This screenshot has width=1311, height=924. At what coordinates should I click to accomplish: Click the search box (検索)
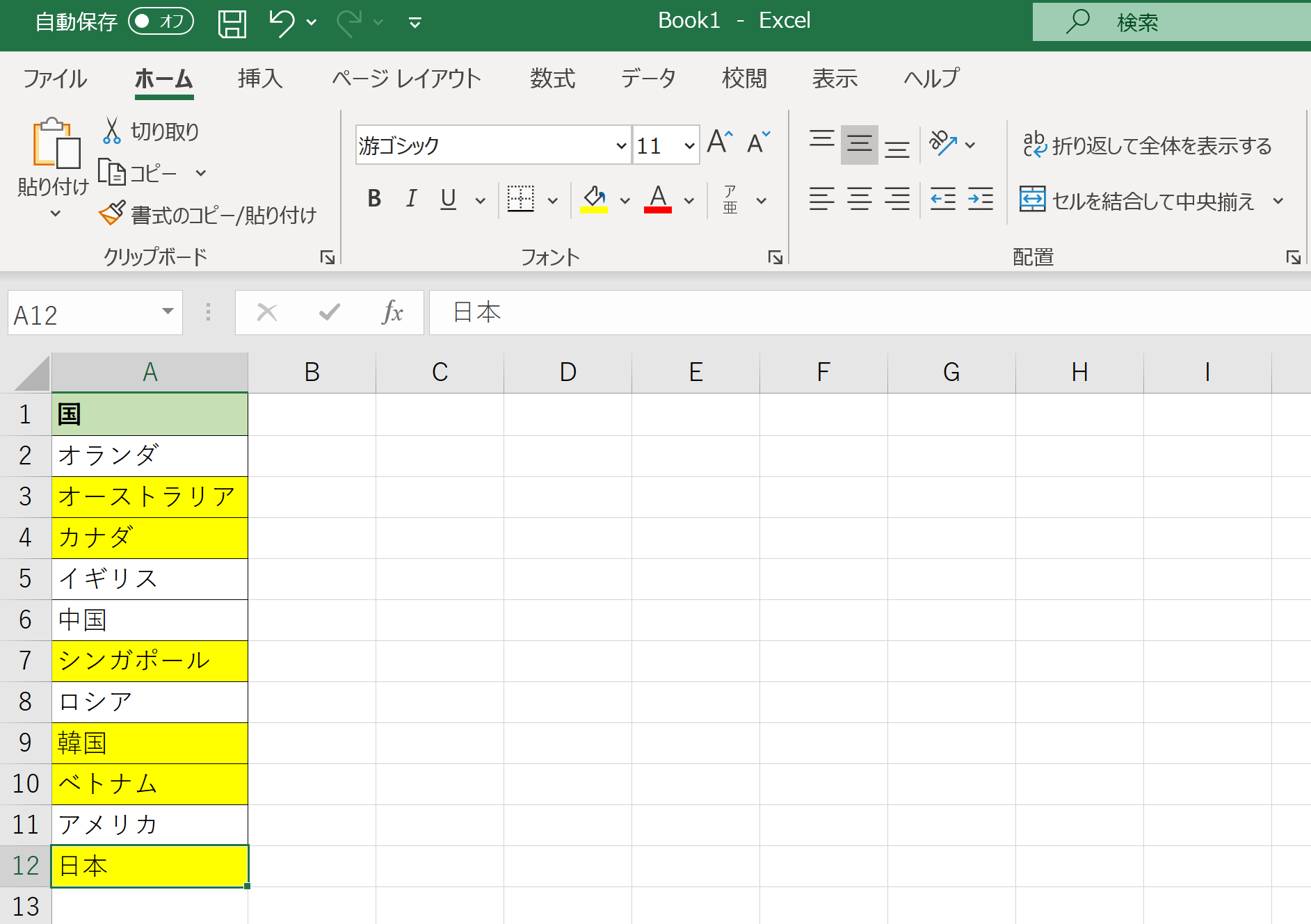(1172, 22)
